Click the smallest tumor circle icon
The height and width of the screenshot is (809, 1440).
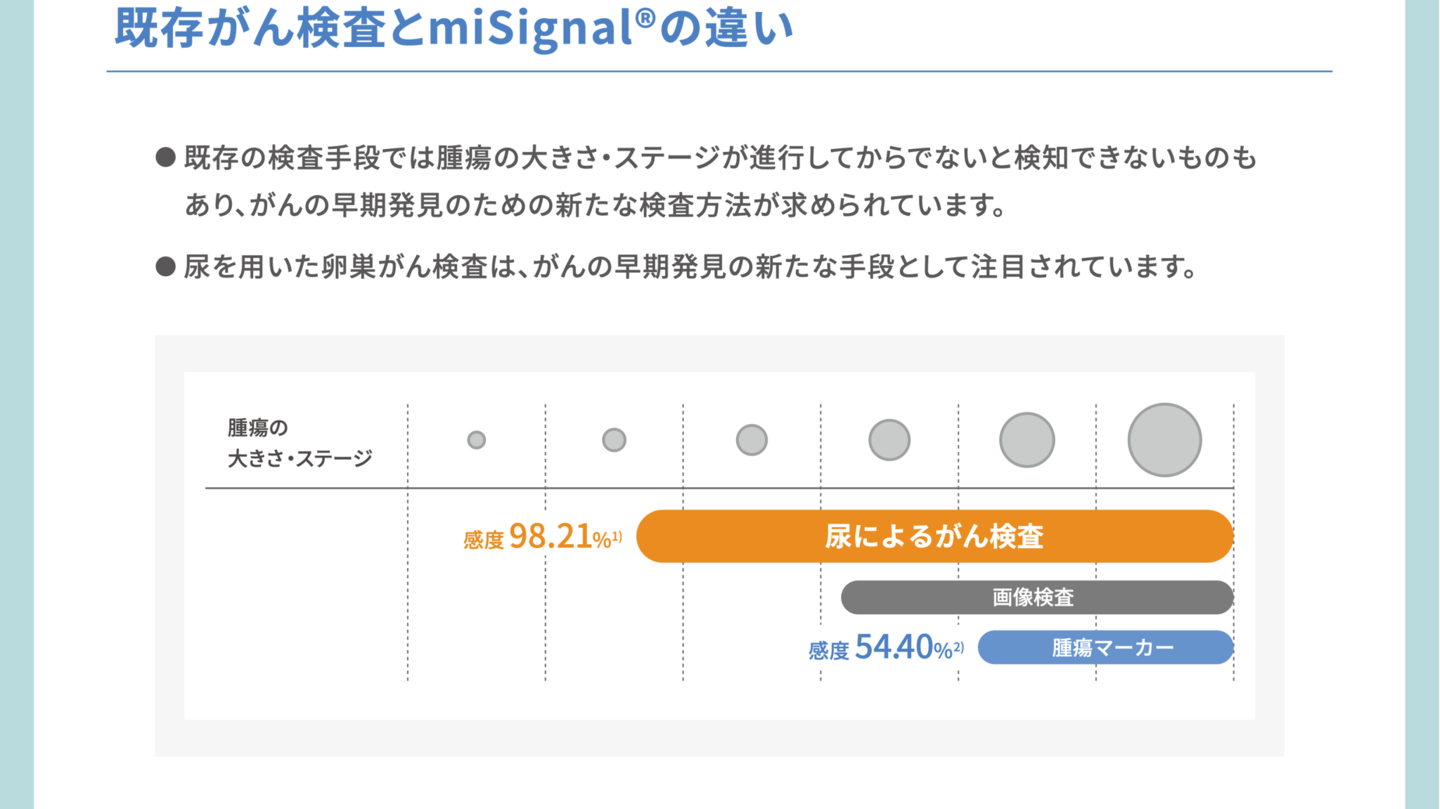tap(476, 440)
